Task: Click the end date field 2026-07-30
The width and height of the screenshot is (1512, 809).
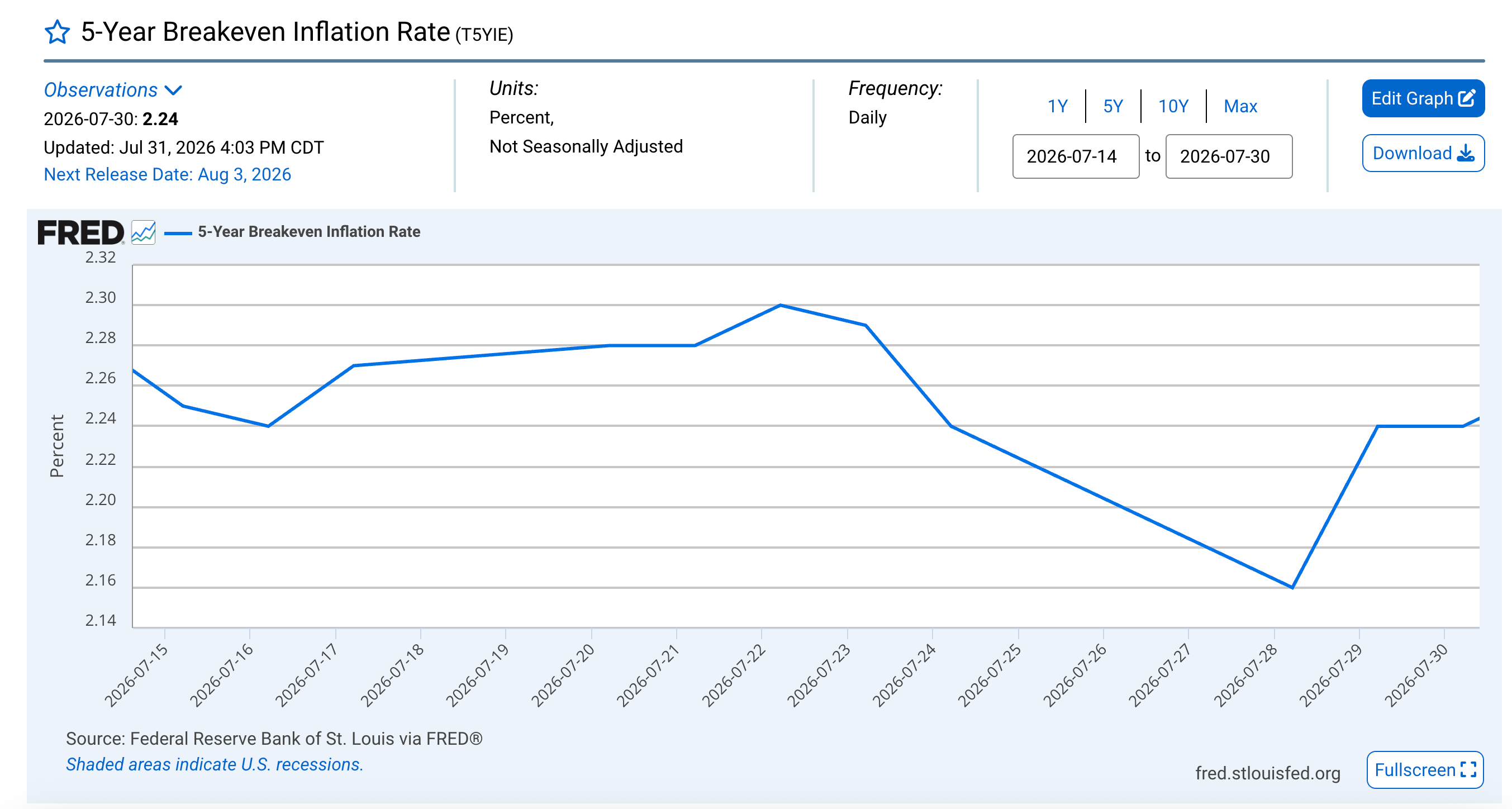Action: click(x=1229, y=156)
